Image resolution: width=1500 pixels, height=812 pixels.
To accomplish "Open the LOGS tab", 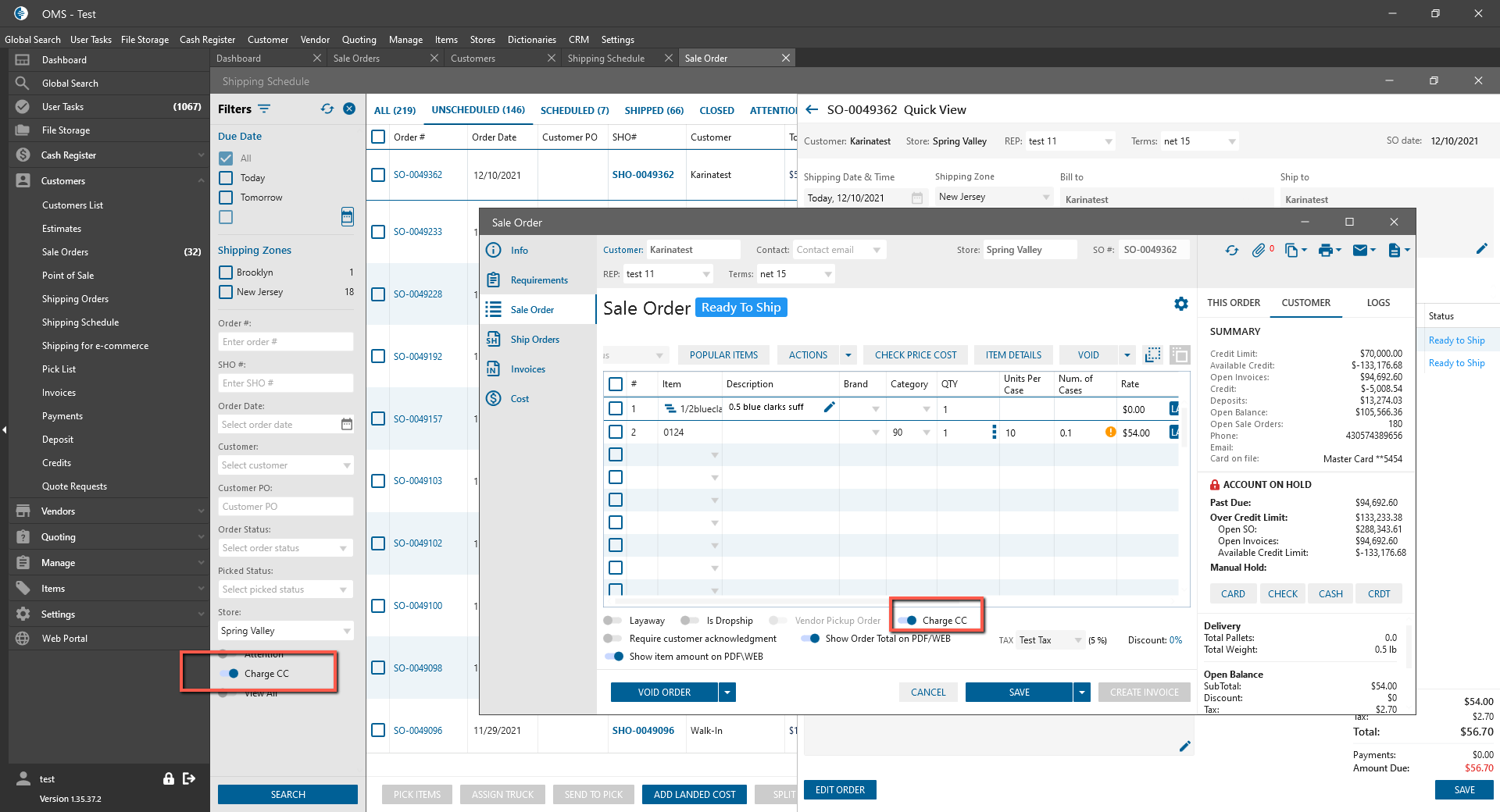I will (1378, 303).
